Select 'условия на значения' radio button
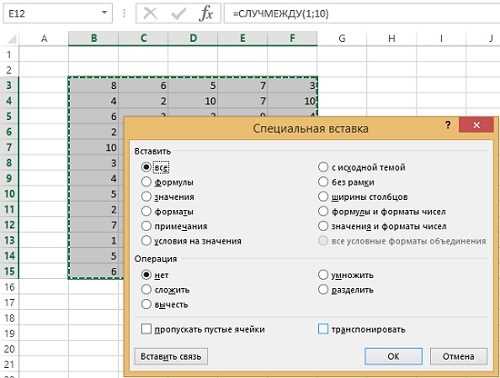This screenshot has height=378, width=500. point(146,241)
